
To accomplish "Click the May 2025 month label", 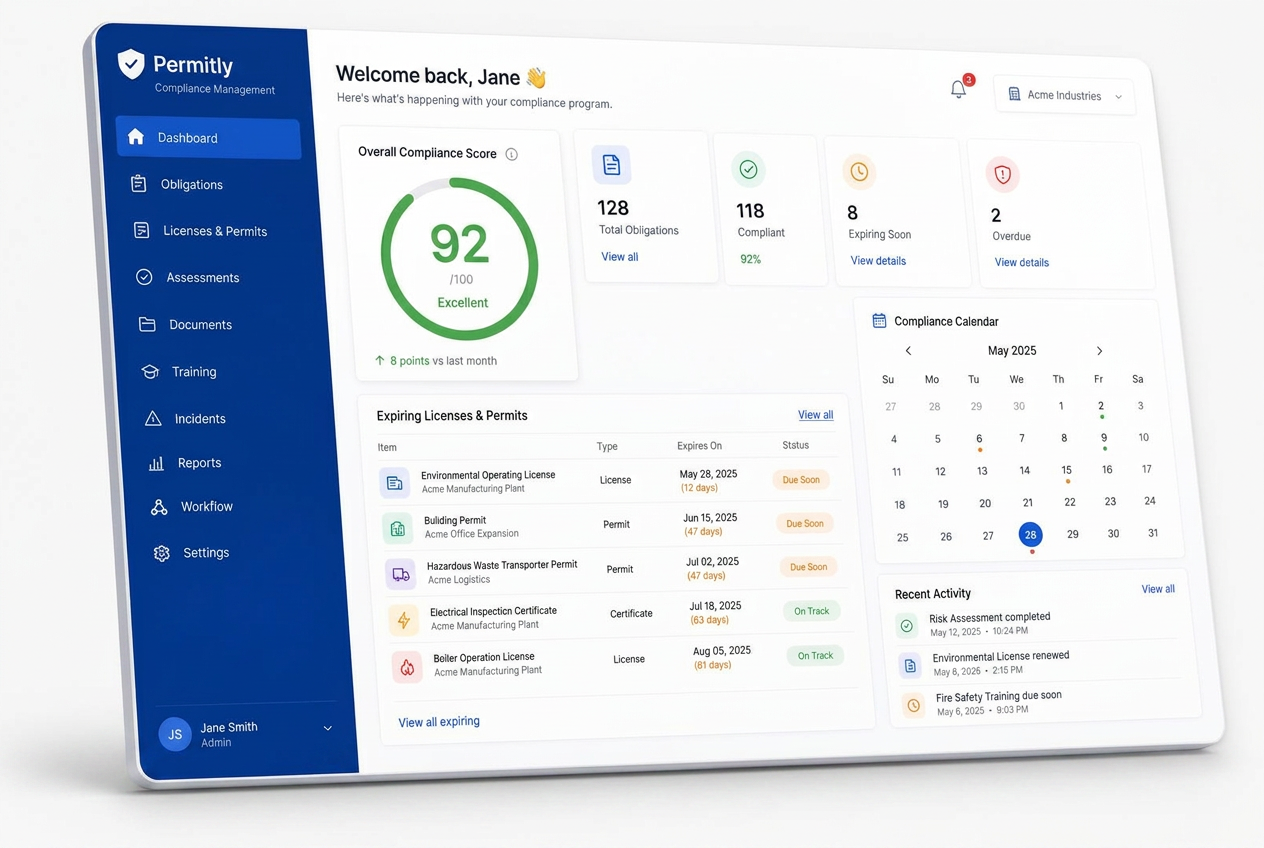I will (1012, 351).
